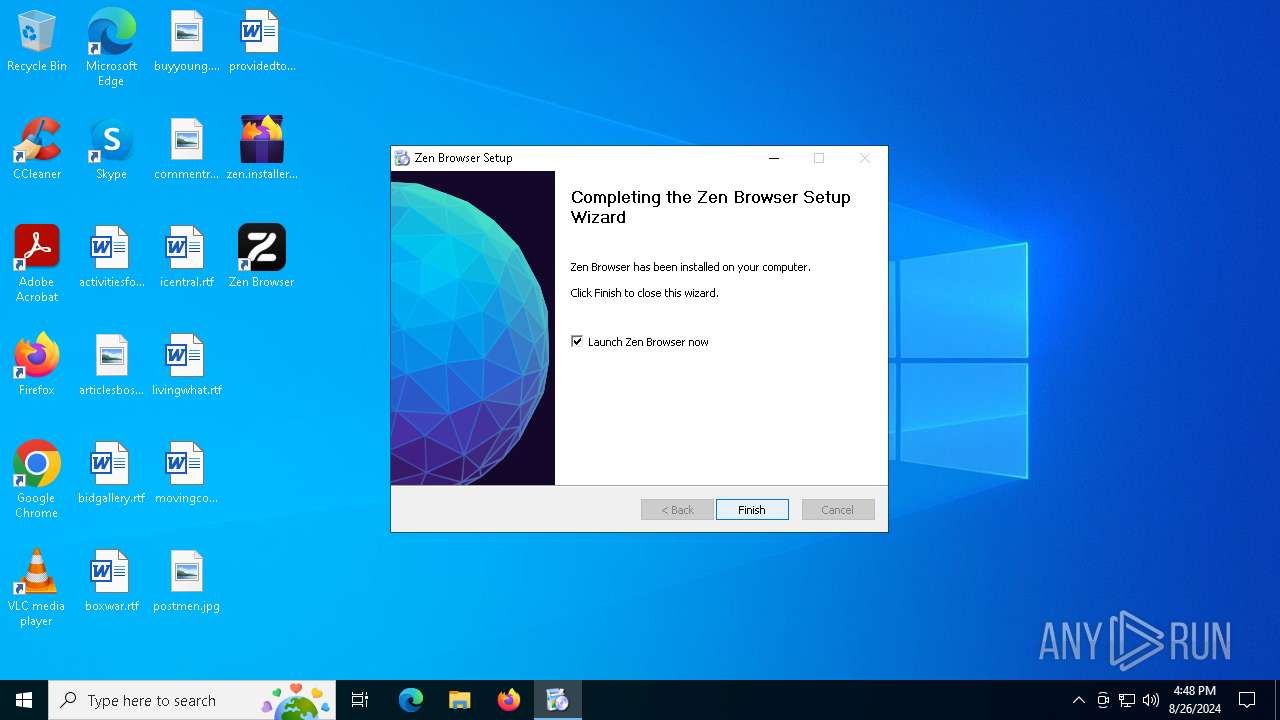The width and height of the screenshot is (1280, 720).
Task: Minimize the Zen Browser Setup window
Action: click(773, 158)
